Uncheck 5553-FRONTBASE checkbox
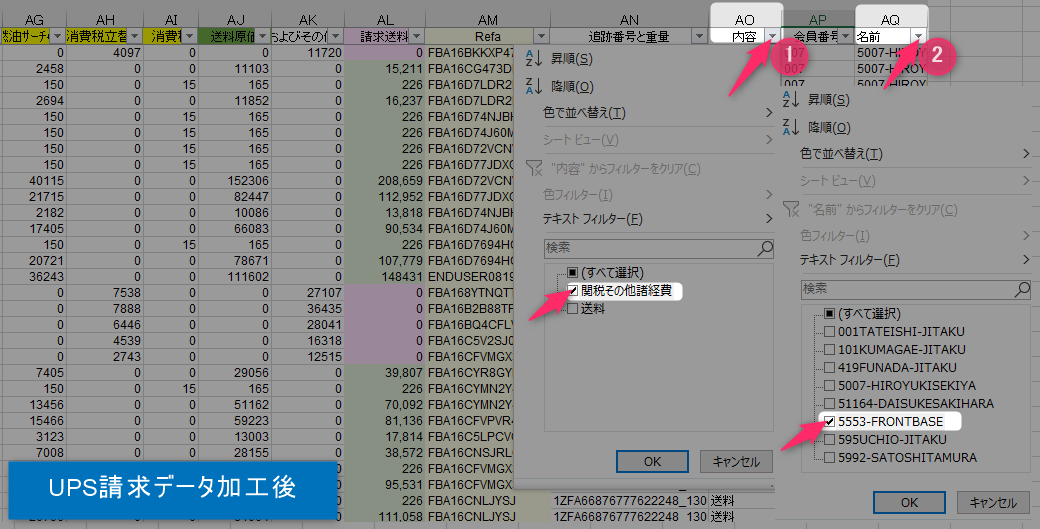The image size is (1040, 529). [x=829, y=422]
